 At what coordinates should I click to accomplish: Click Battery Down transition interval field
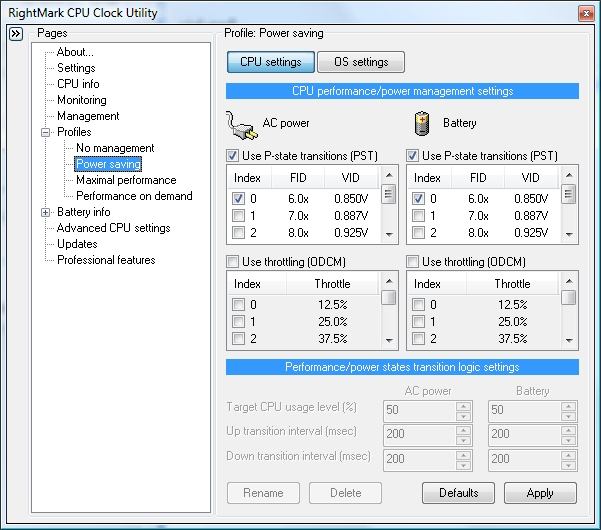point(525,459)
